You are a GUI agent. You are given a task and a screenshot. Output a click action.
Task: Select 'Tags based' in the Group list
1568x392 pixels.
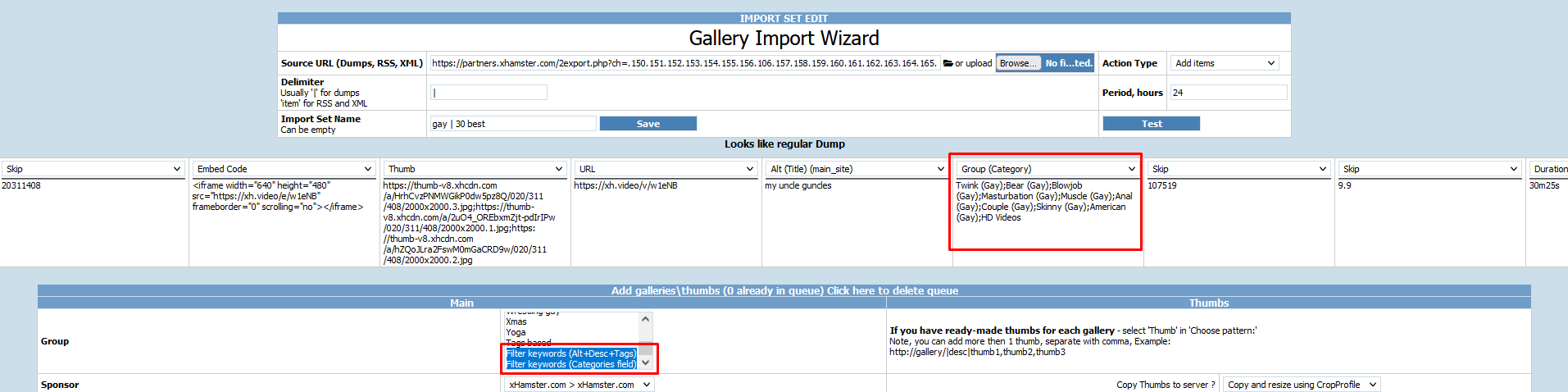pyautogui.click(x=528, y=343)
